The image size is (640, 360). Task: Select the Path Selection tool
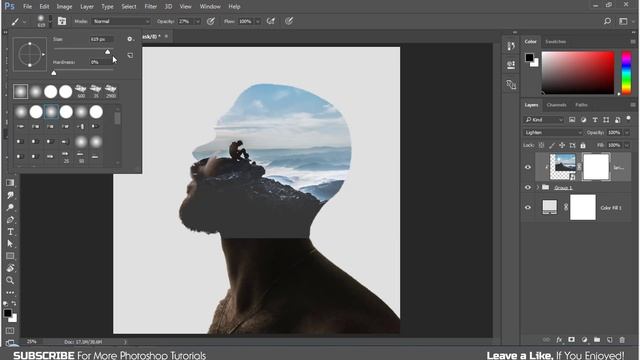tap(10, 244)
